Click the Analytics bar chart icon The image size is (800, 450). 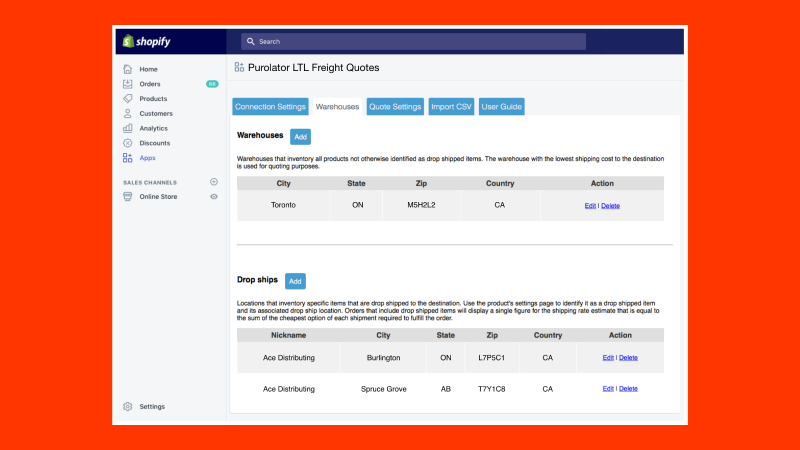point(128,128)
